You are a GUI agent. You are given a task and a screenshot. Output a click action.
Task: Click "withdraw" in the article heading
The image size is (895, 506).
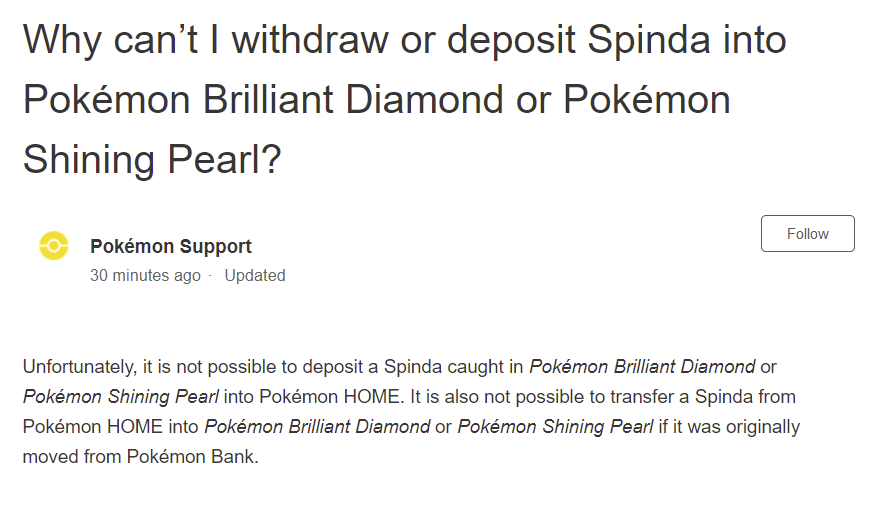tap(311, 40)
